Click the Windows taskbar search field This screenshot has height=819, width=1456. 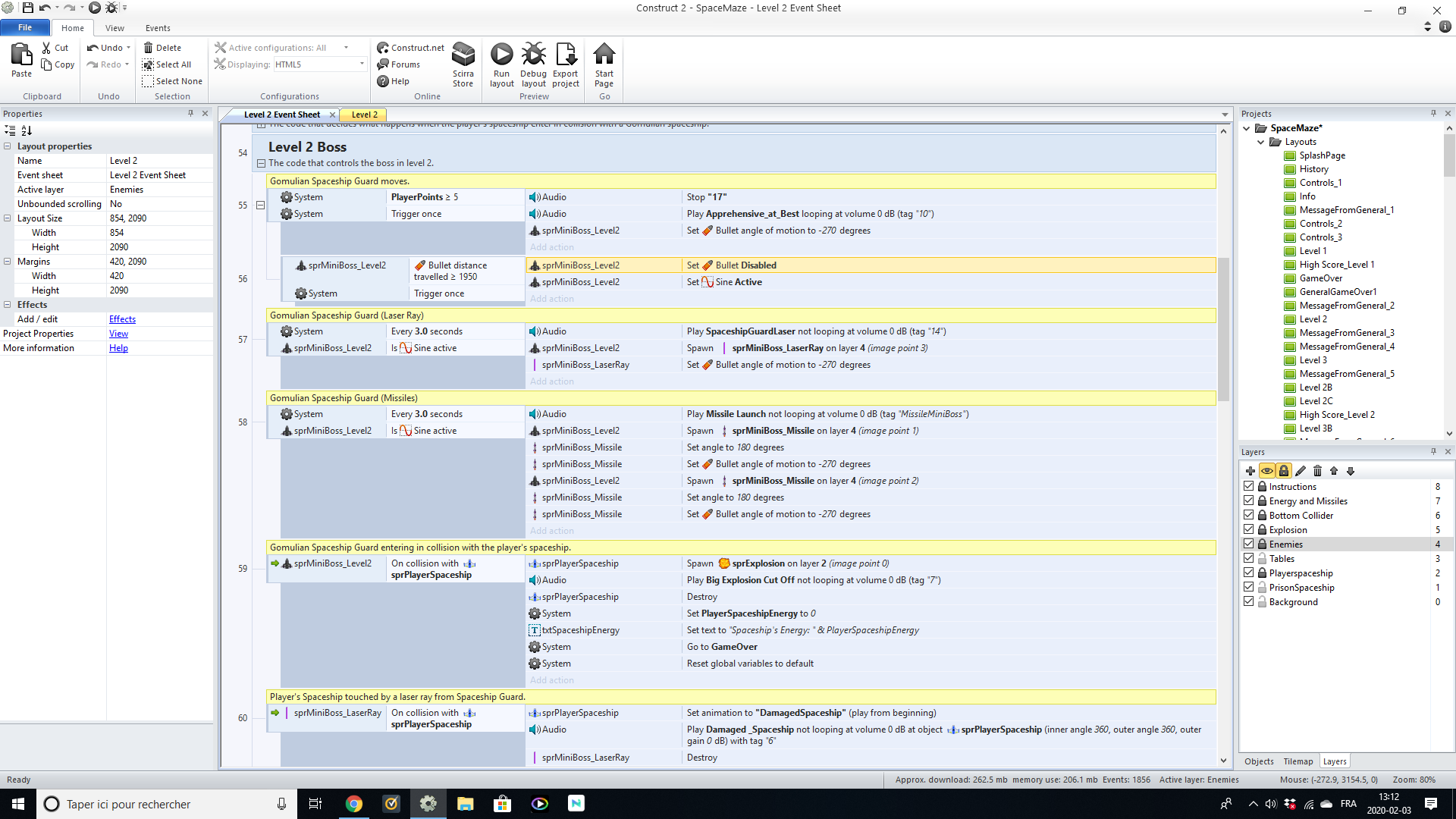point(167,804)
